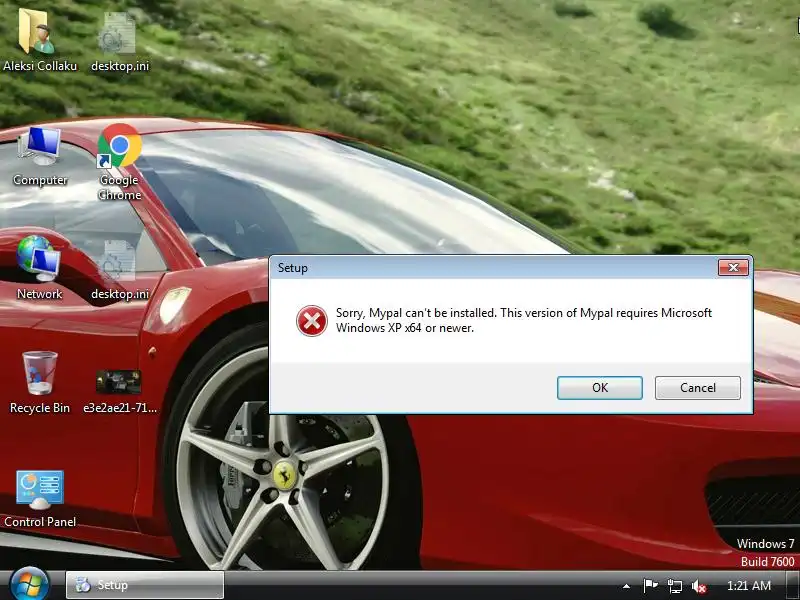This screenshot has height=600, width=800.
Task: Open the Windows Start menu orb
Action: pyautogui.click(x=29, y=585)
